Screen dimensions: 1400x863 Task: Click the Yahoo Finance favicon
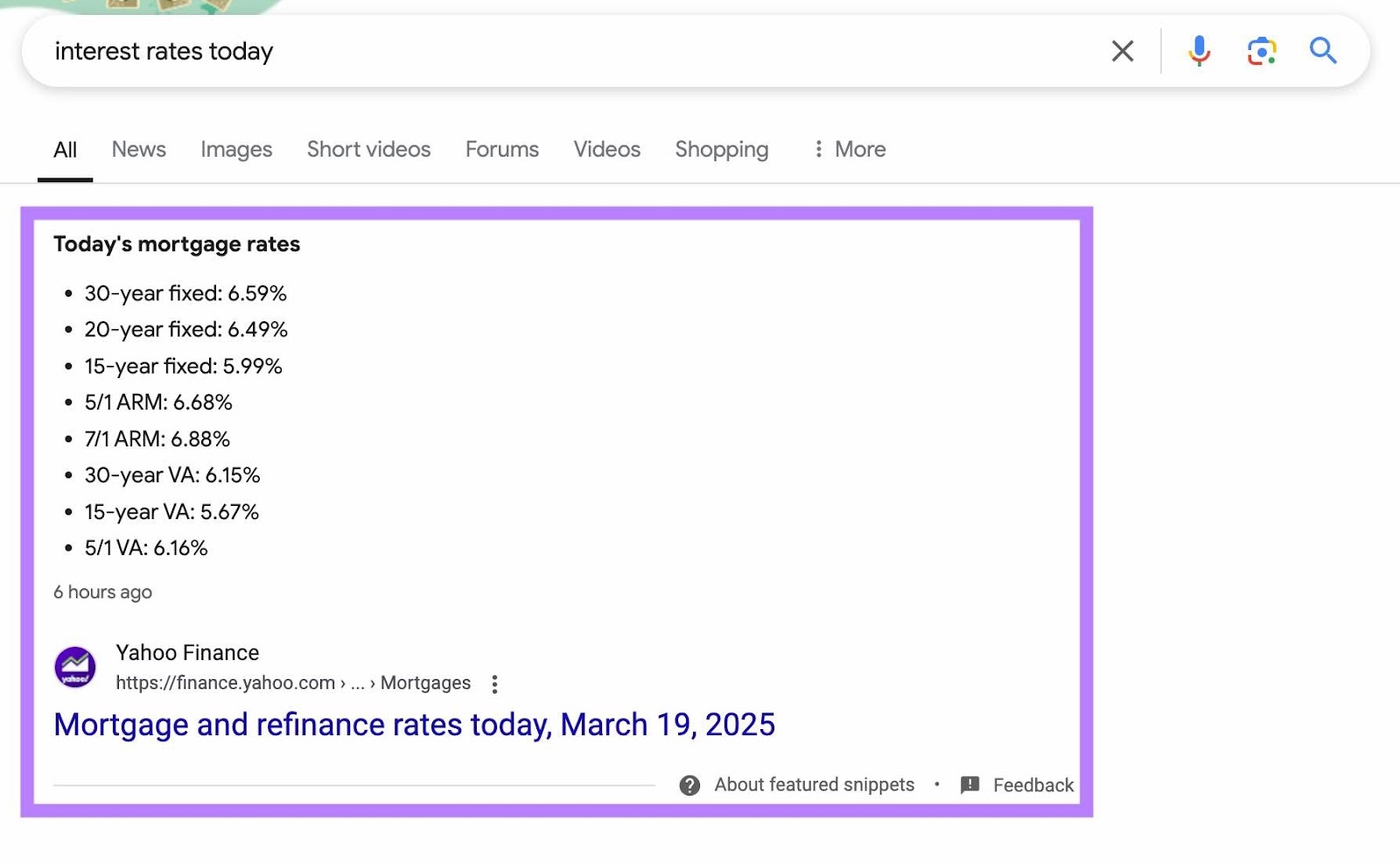[x=76, y=667]
